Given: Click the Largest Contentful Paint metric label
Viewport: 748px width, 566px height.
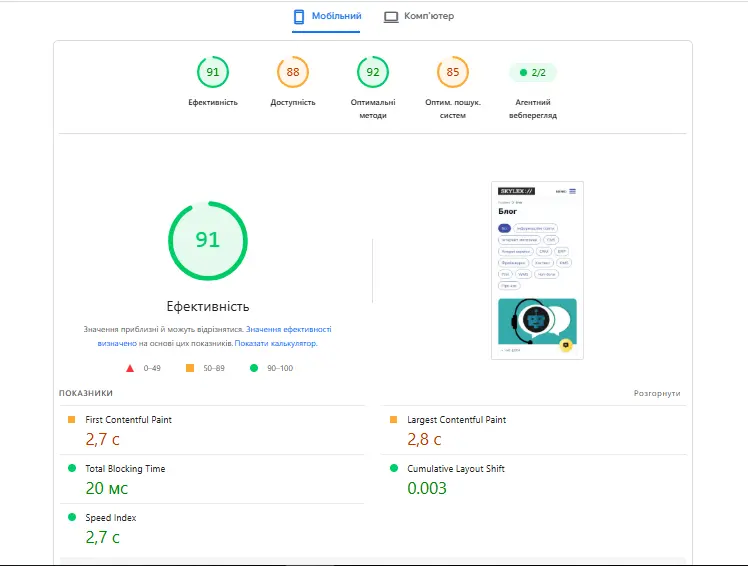Looking at the screenshot, I should pyautogui.click(x=457, y=419).
